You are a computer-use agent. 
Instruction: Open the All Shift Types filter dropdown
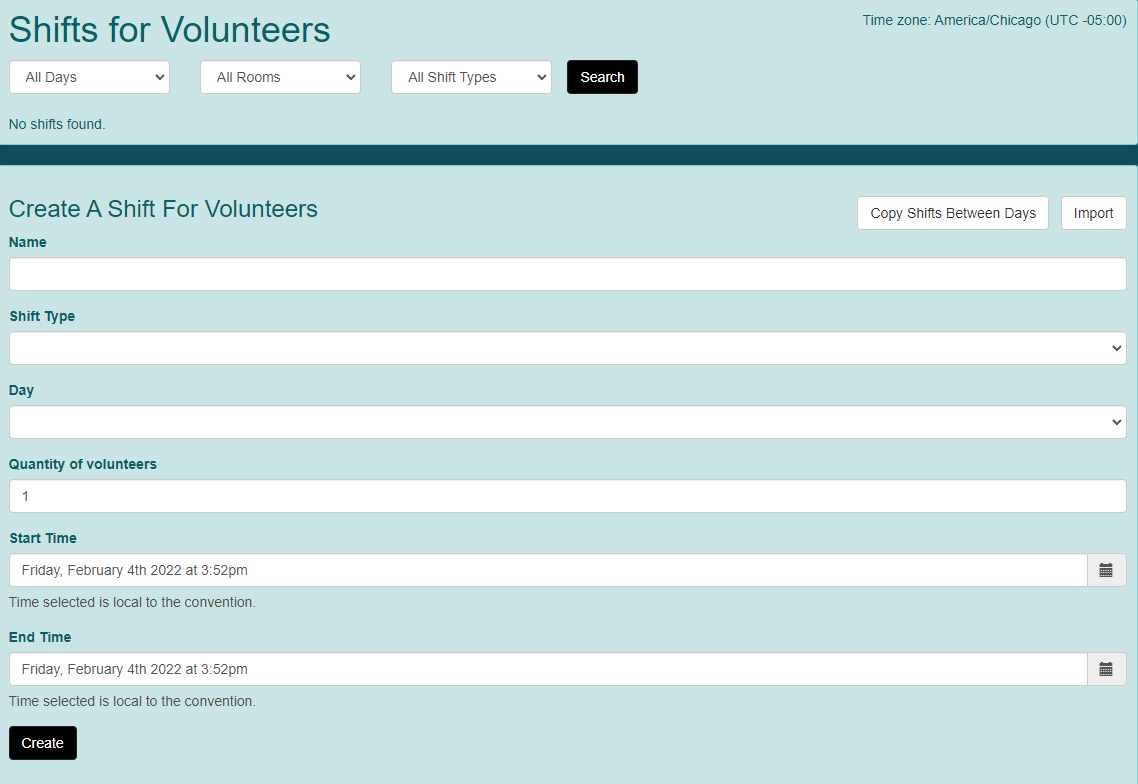[x=471, y=77]
